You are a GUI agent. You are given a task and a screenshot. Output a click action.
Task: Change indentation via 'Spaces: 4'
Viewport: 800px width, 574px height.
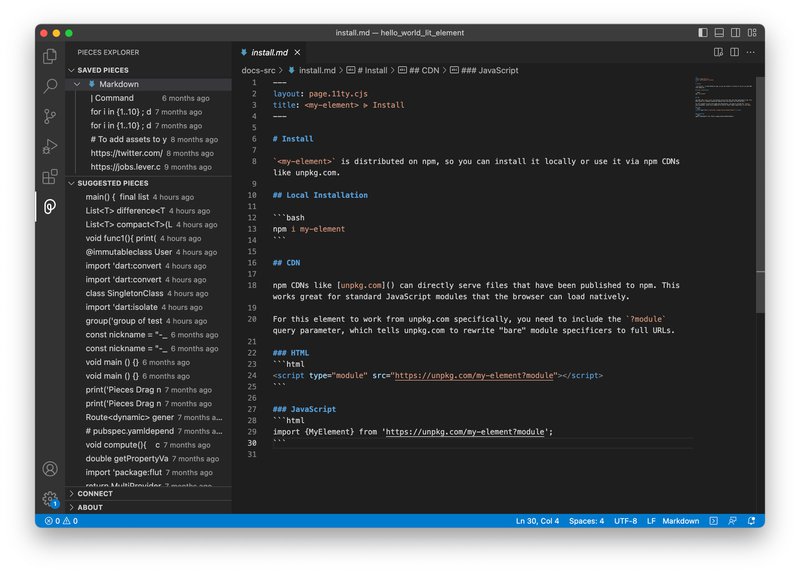[586, 521]
